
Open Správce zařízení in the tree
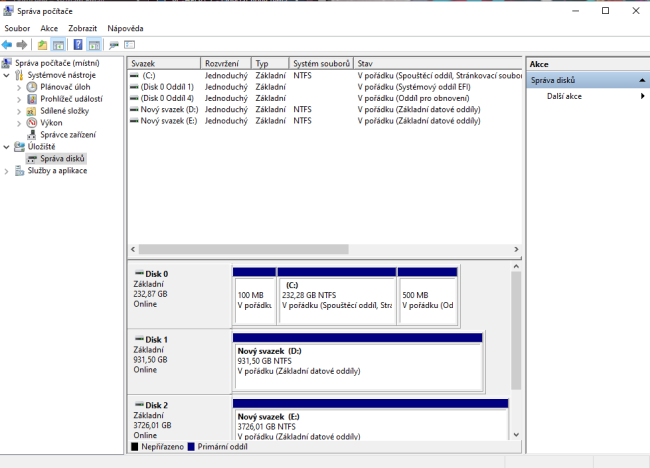68,134
